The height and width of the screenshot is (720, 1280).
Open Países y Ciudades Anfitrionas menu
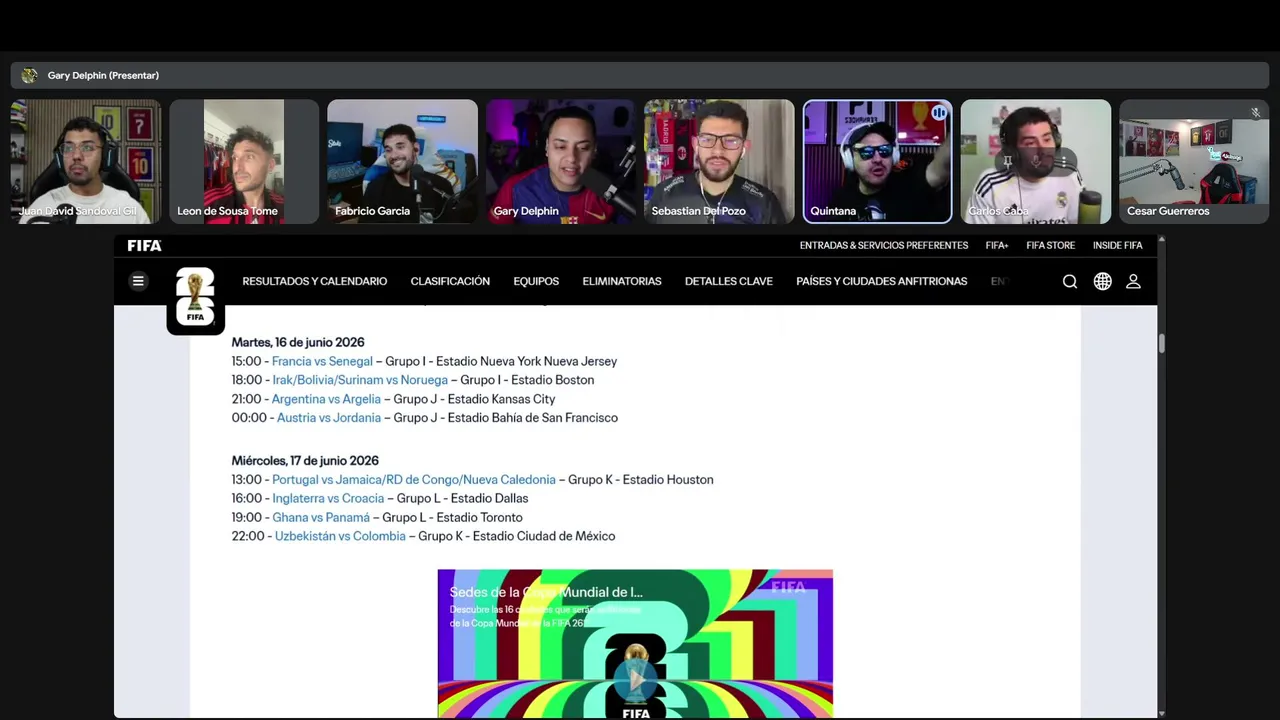(881, 282)
